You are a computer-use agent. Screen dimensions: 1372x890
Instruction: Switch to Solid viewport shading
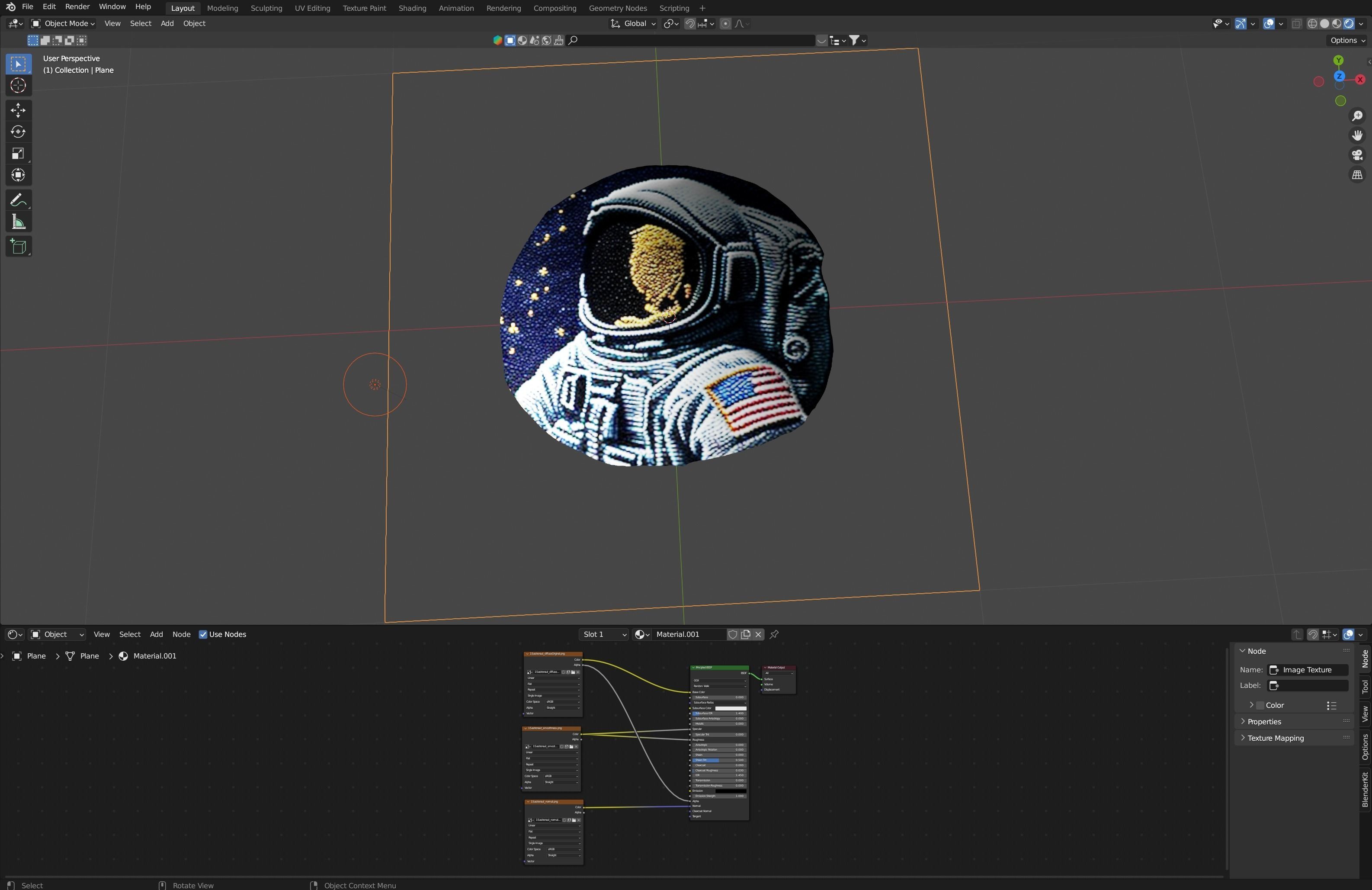[1324, 24]
